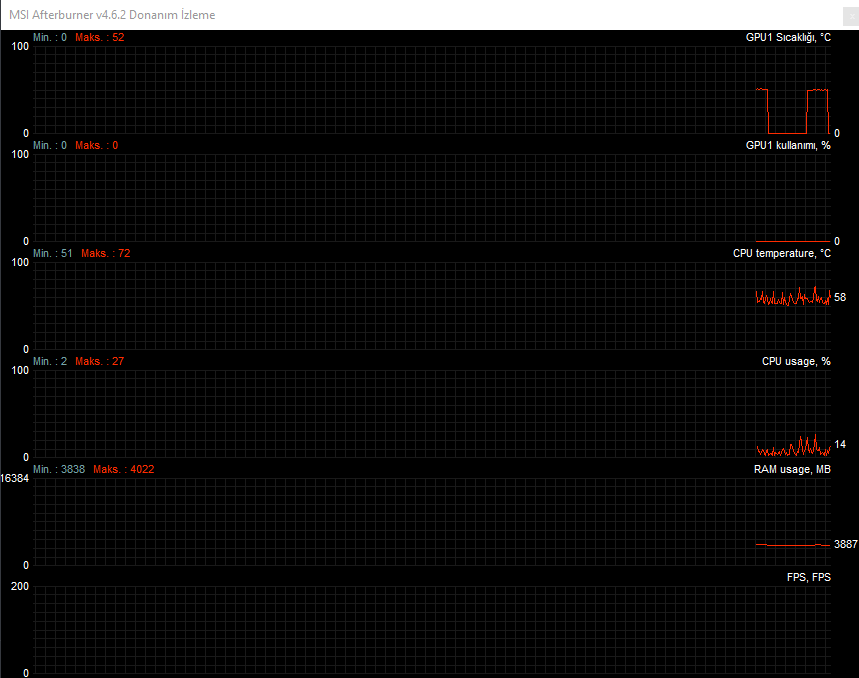This screenshot has width=859, height=678.
Task: Click the current CPU temperature value 58
Action: pos(840,297)
